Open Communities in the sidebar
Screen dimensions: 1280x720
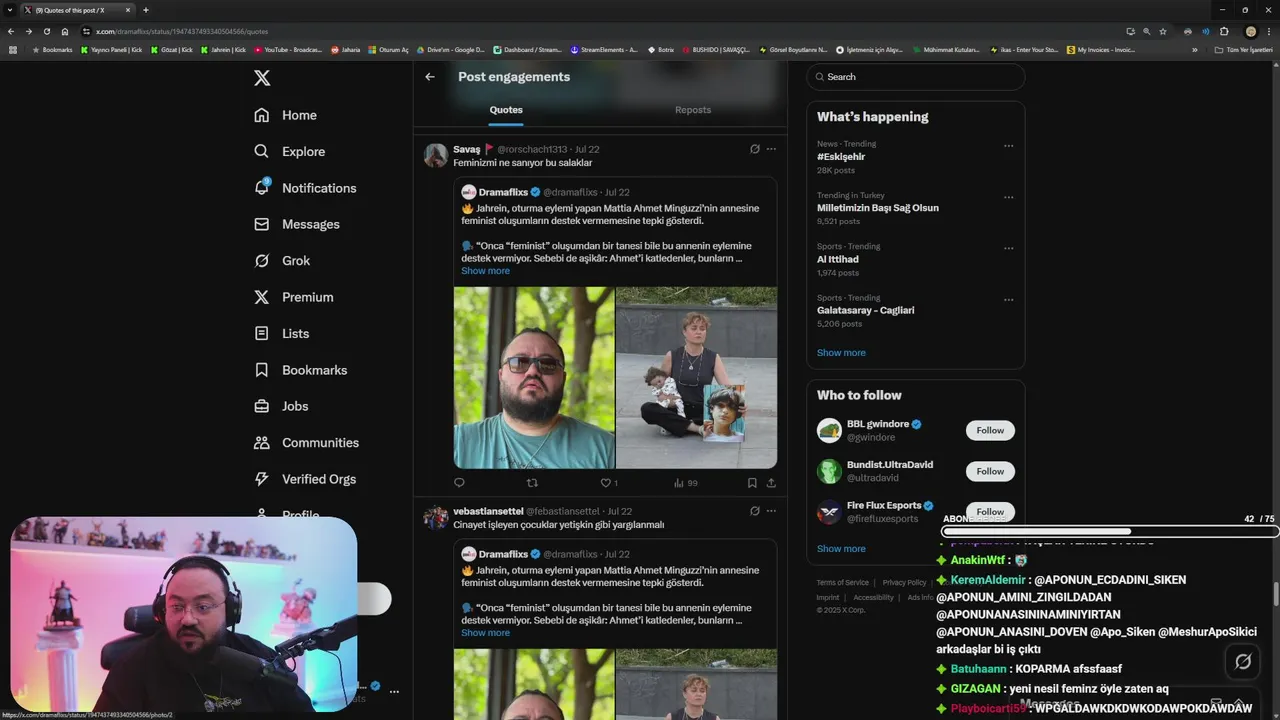(x=306, y=443)
